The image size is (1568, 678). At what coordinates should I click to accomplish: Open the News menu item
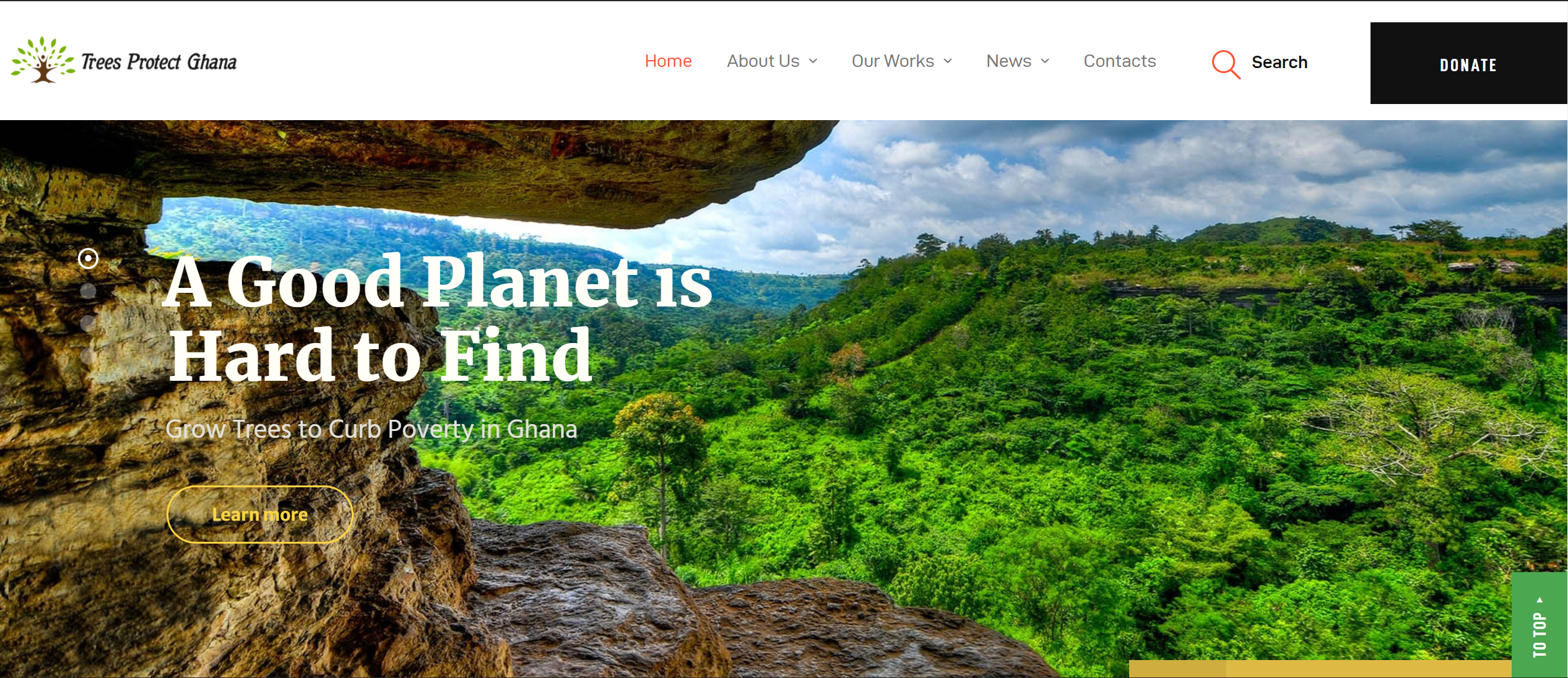point(1009,61)
